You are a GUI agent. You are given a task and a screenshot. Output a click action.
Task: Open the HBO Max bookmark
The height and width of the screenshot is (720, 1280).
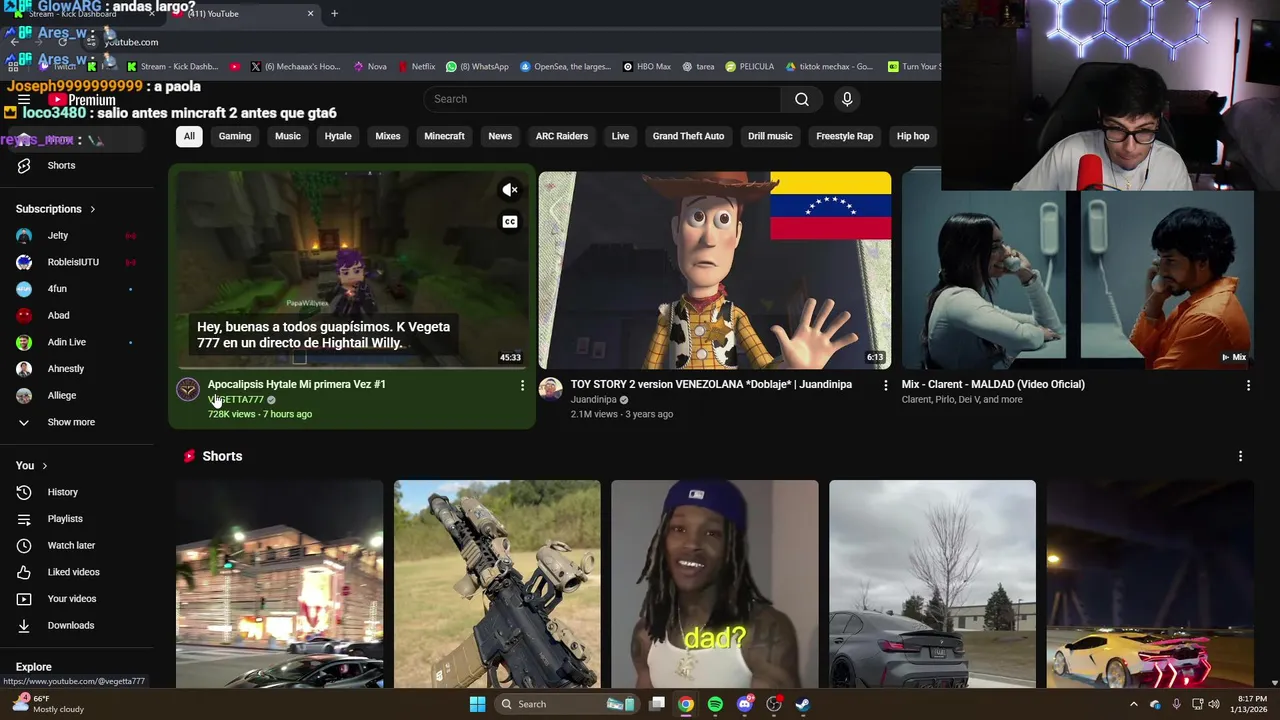[x=647, y=67]
